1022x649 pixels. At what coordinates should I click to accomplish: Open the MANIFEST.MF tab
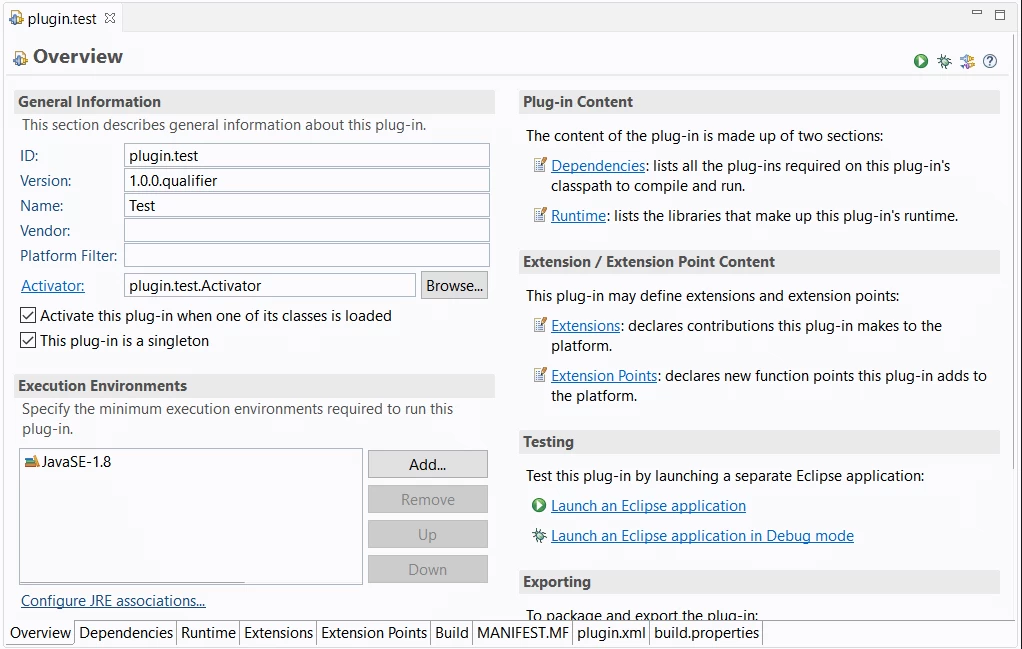tap(523, 633)
